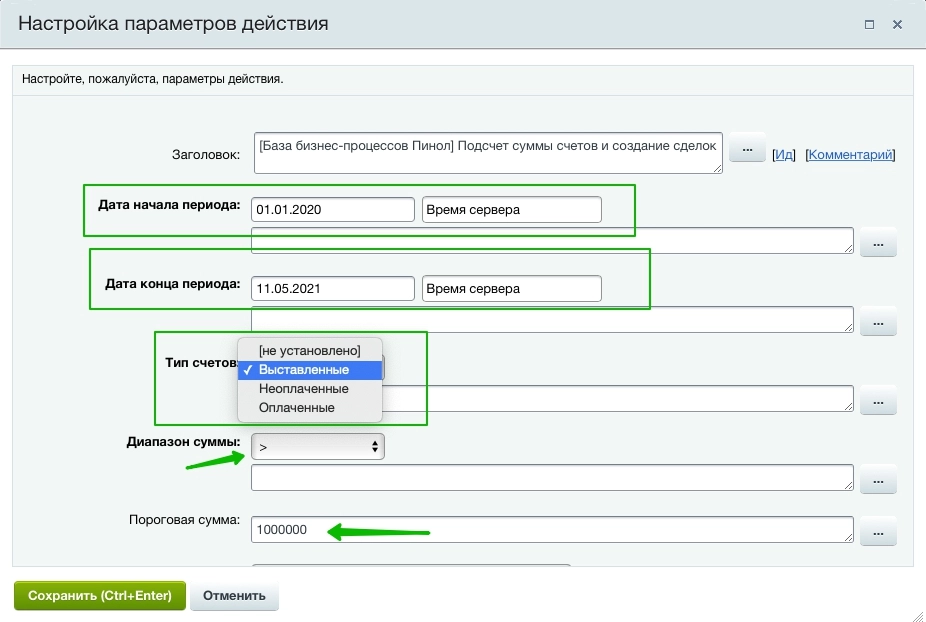The height and width of the screenshot is (622, 926).
Task: Edit the end date 11.05.2021 field
Action: pos(332,288)
